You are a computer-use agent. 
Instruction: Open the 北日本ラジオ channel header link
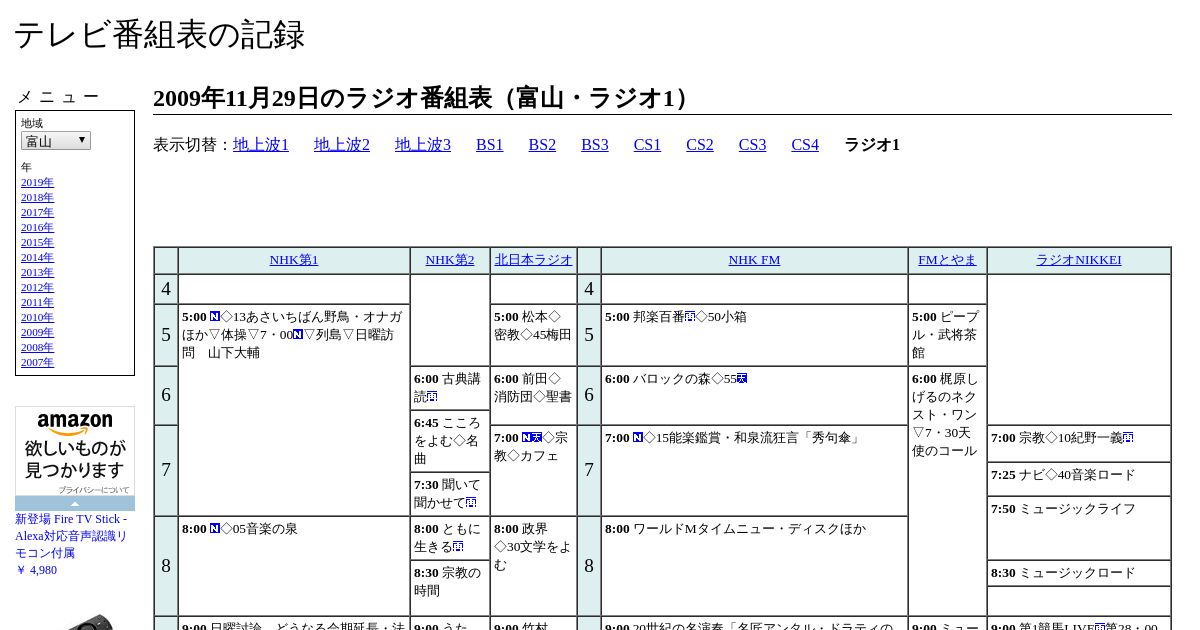[534, 260]
